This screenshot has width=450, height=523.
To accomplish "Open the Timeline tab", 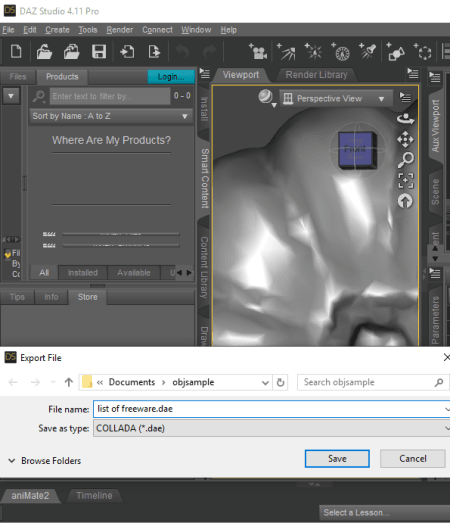I will [x=94, y=496].
